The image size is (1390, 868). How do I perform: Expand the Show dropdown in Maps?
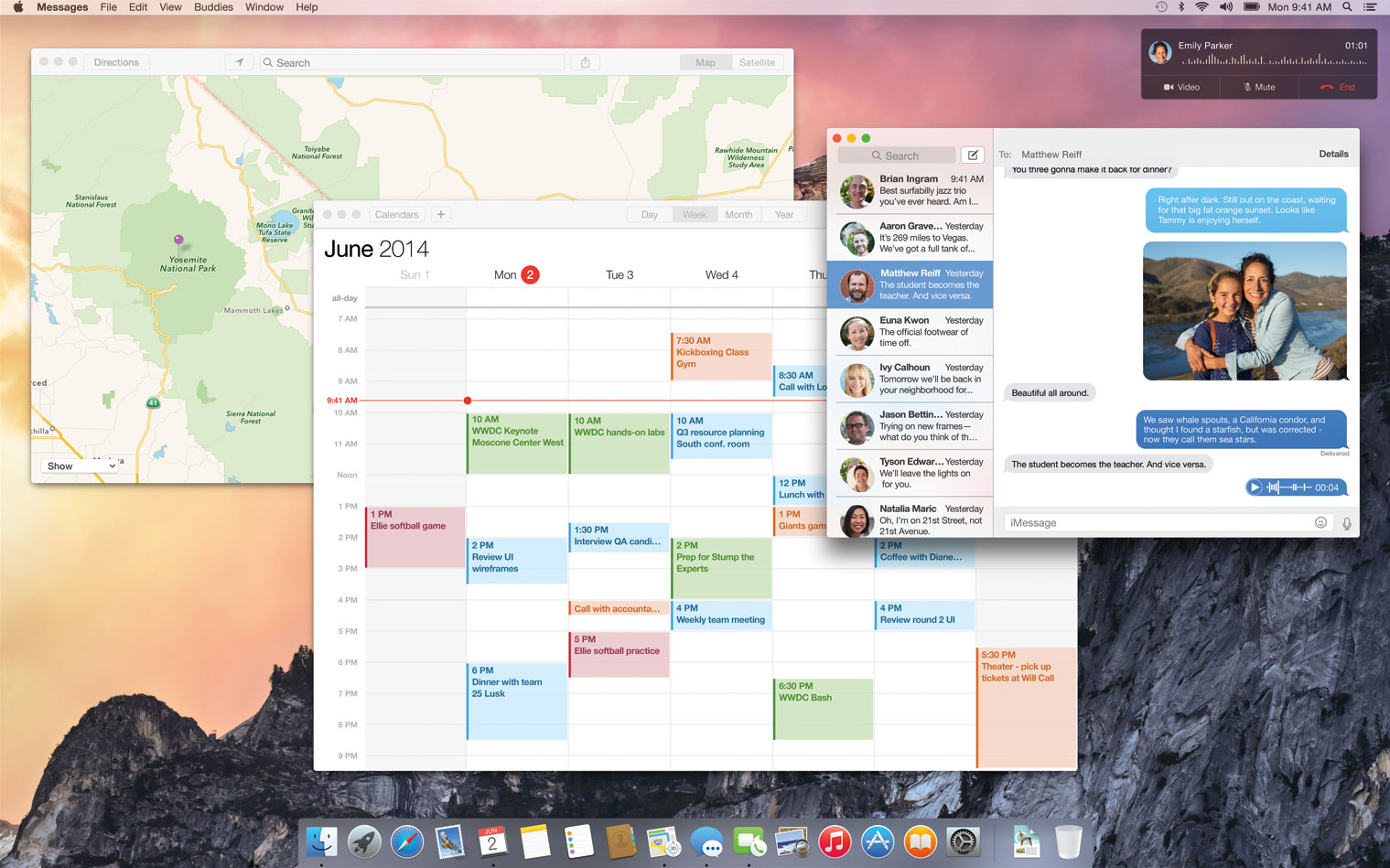[81, 466]
